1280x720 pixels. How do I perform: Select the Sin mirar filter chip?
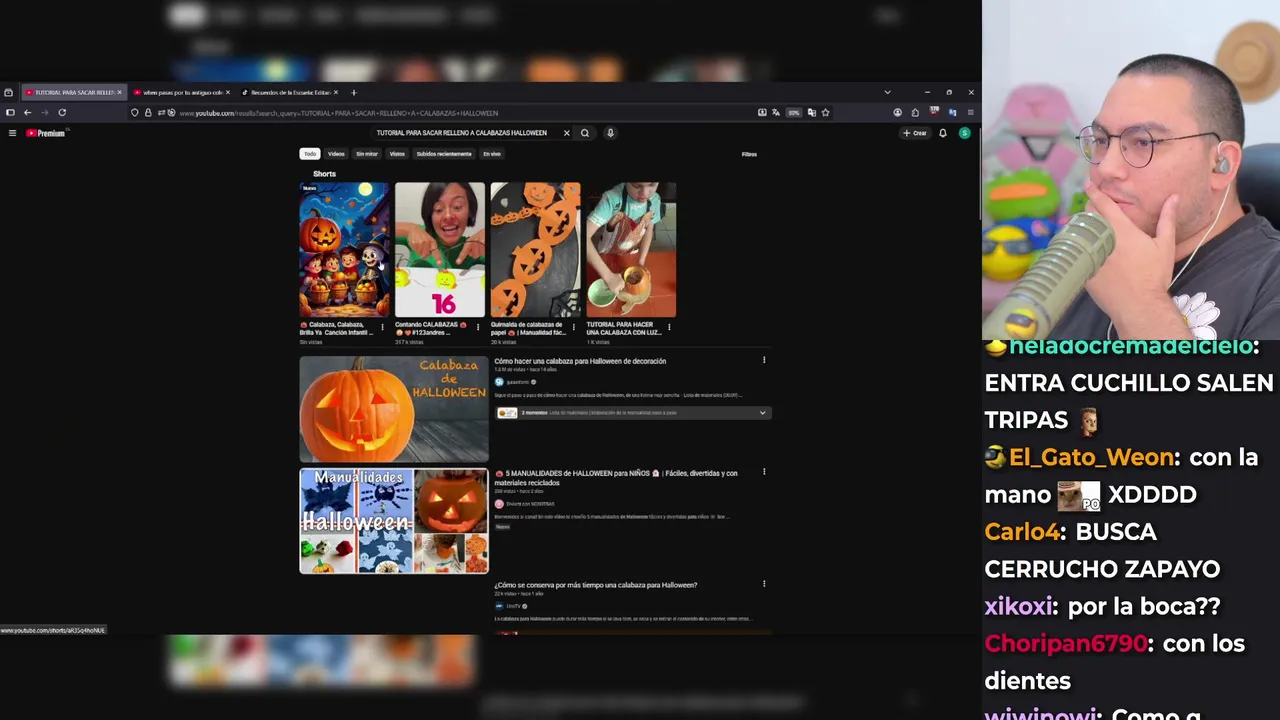(x=367, y=154)
